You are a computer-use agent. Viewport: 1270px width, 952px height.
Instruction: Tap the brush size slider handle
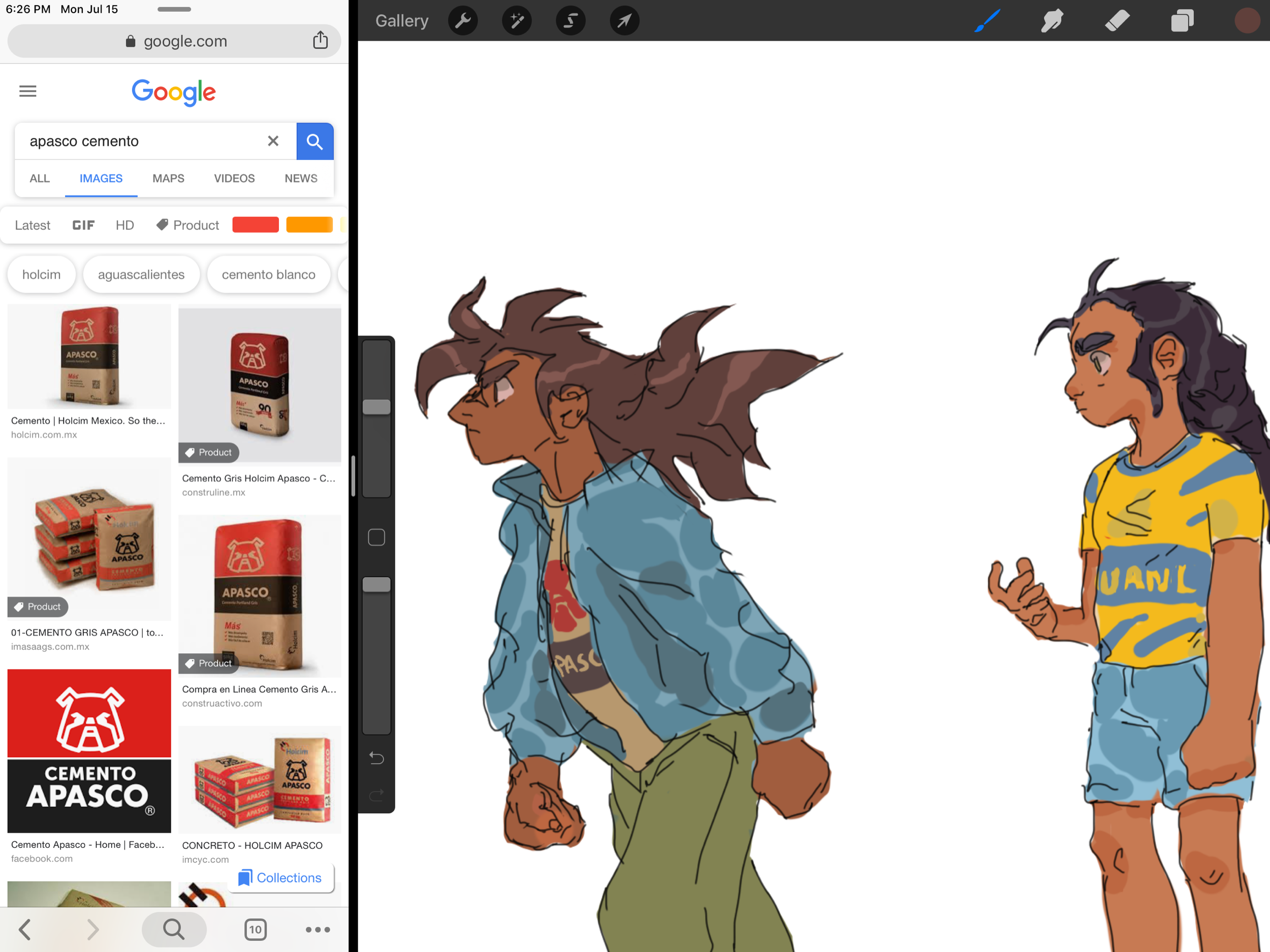click(376, 407)
